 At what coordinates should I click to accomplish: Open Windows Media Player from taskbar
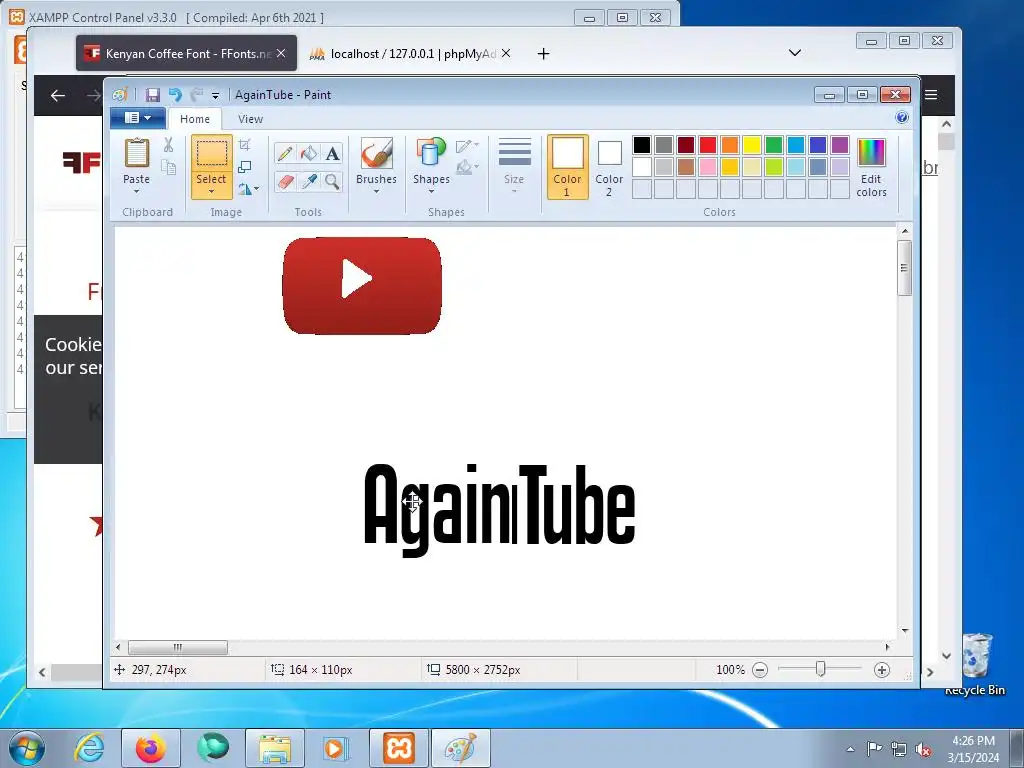click(x=336, y=748)
